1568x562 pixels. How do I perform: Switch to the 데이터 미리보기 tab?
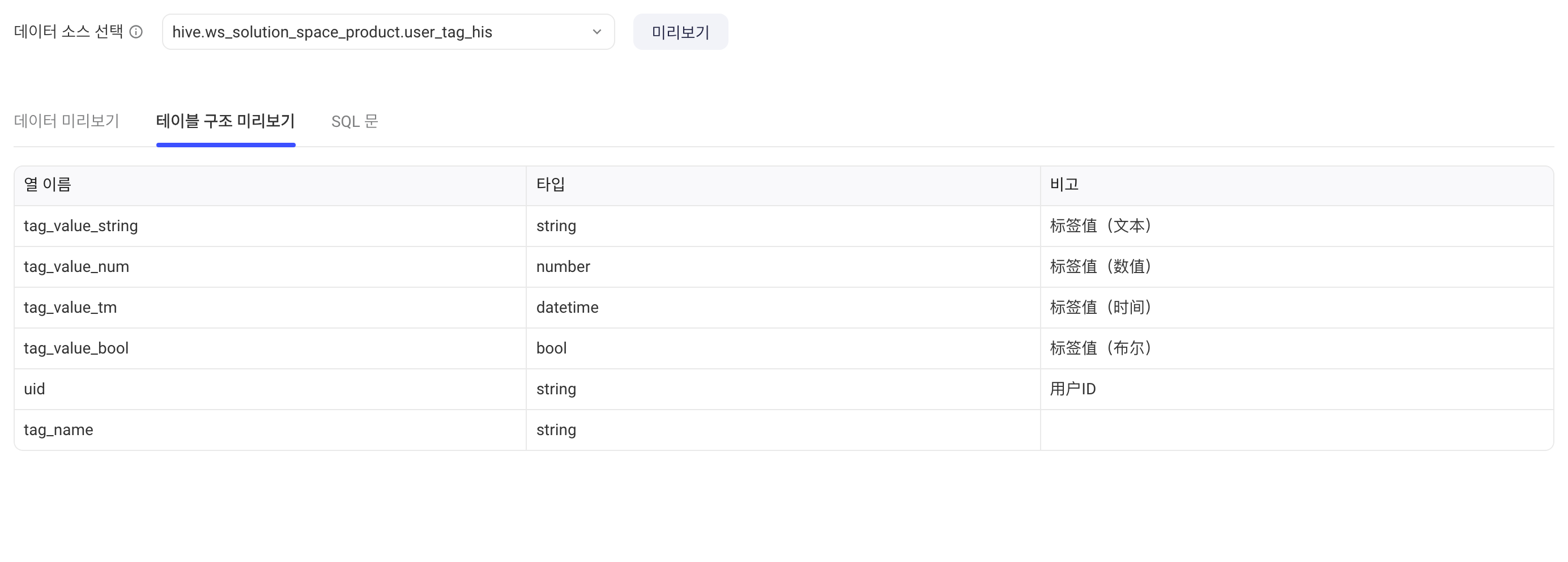click(x=66, y=121)
